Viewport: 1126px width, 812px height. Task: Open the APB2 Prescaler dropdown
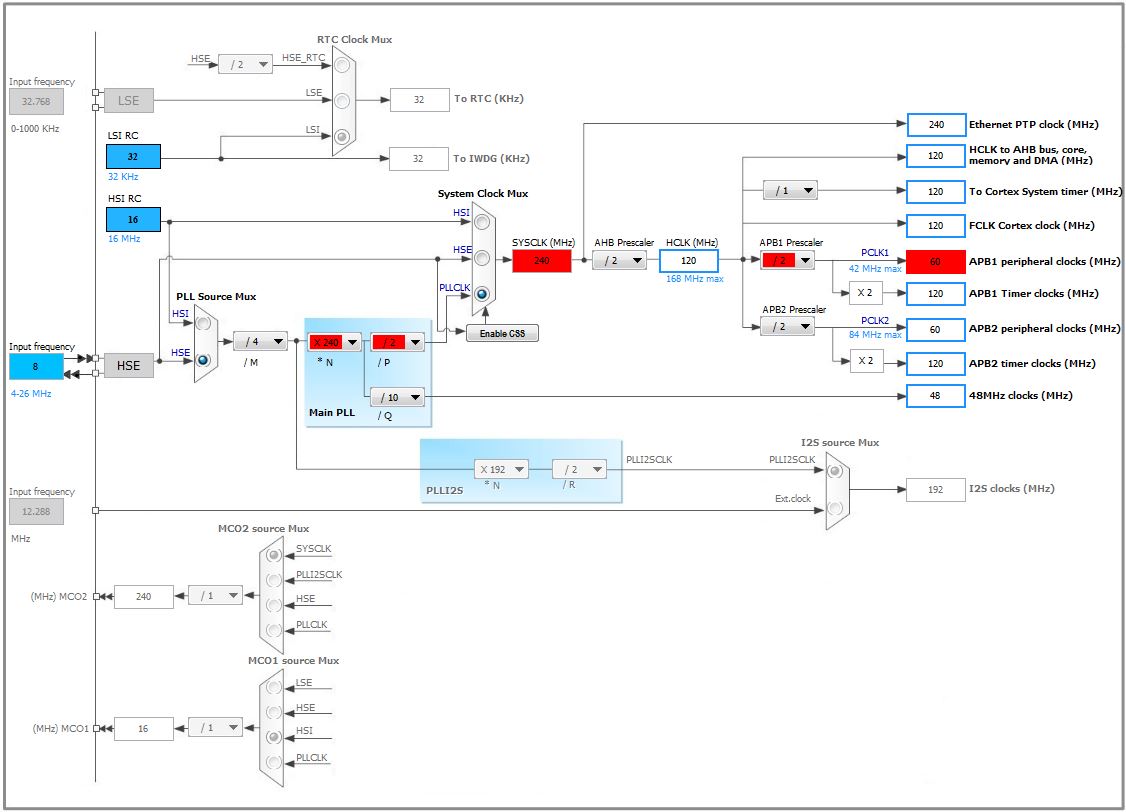coord(787,326)
